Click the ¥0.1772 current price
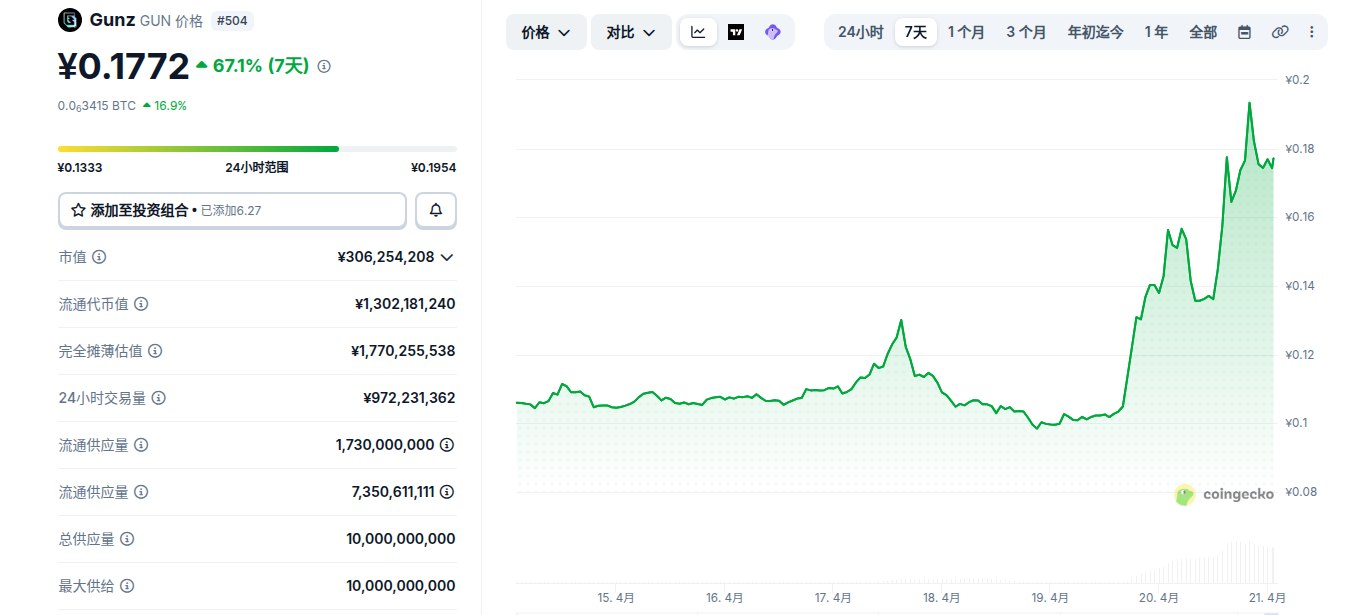Screen dimensions: 1360x615 click(123, 66)
